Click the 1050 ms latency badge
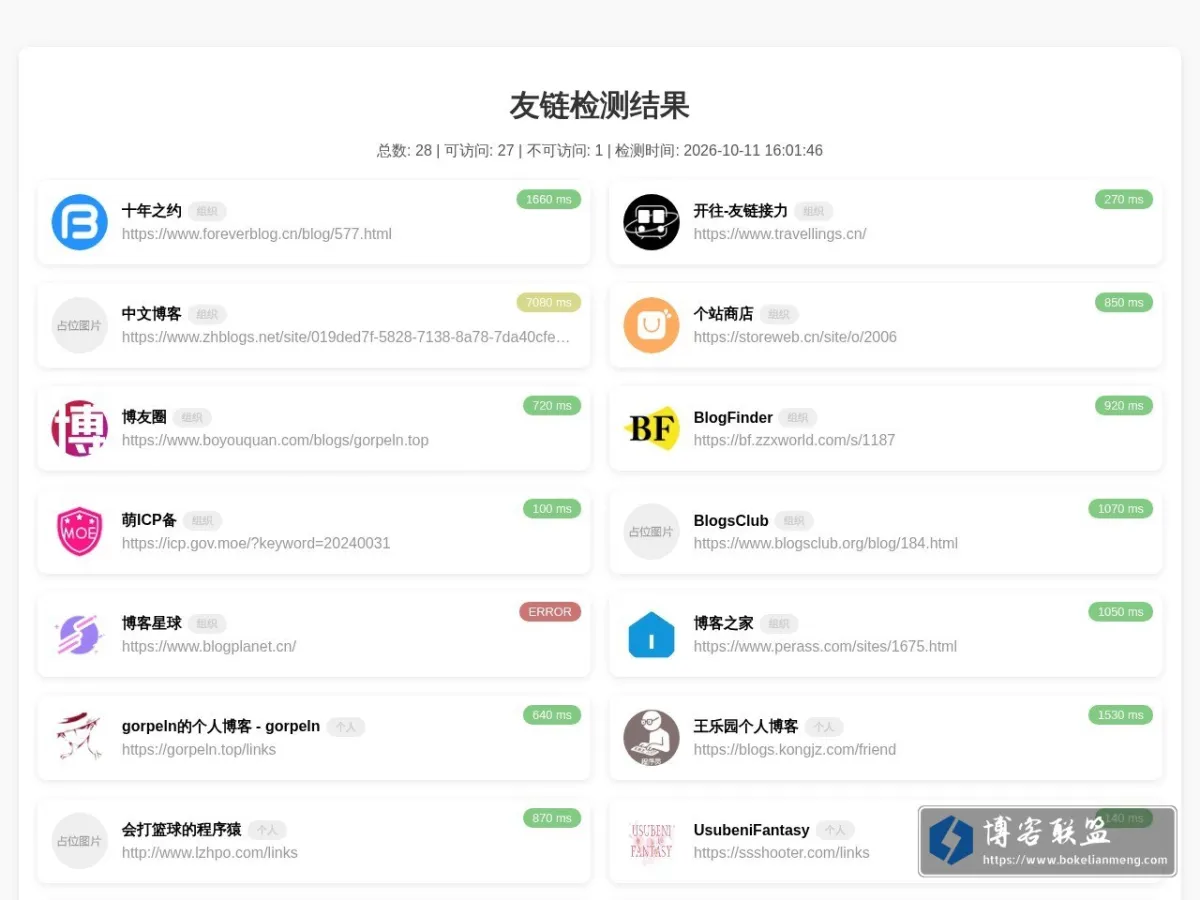Viewport: 1200px width, 900px height. [1121, 611]
